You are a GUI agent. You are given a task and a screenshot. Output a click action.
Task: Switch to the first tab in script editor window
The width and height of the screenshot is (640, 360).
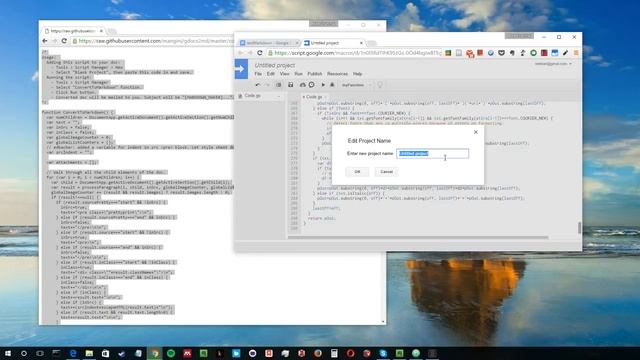click(x=269, y=43)
